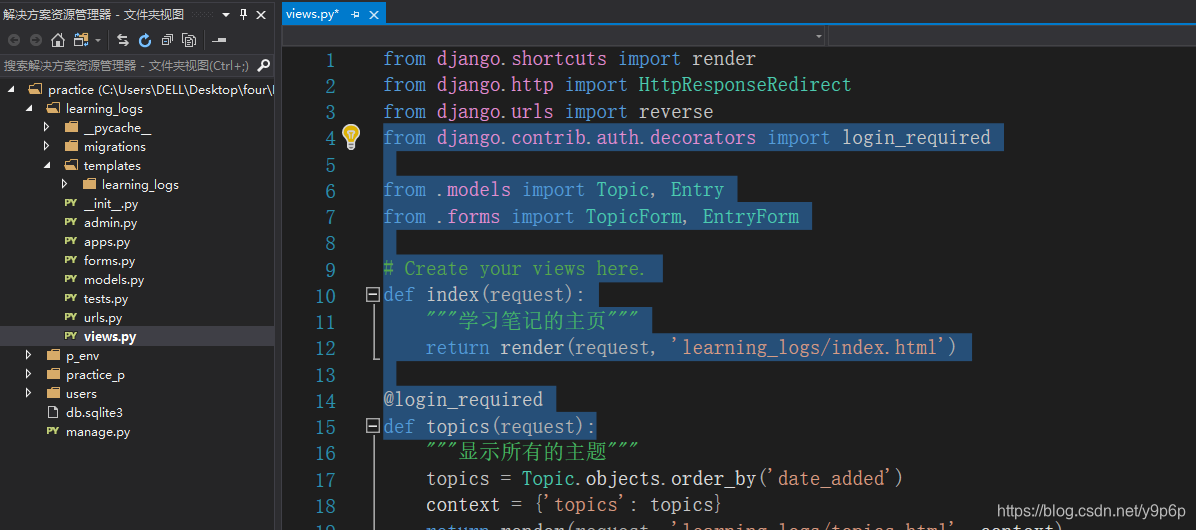Expand the p_env folder triangle
This screenshot has height=530, width=1196.
coord(29,355)
